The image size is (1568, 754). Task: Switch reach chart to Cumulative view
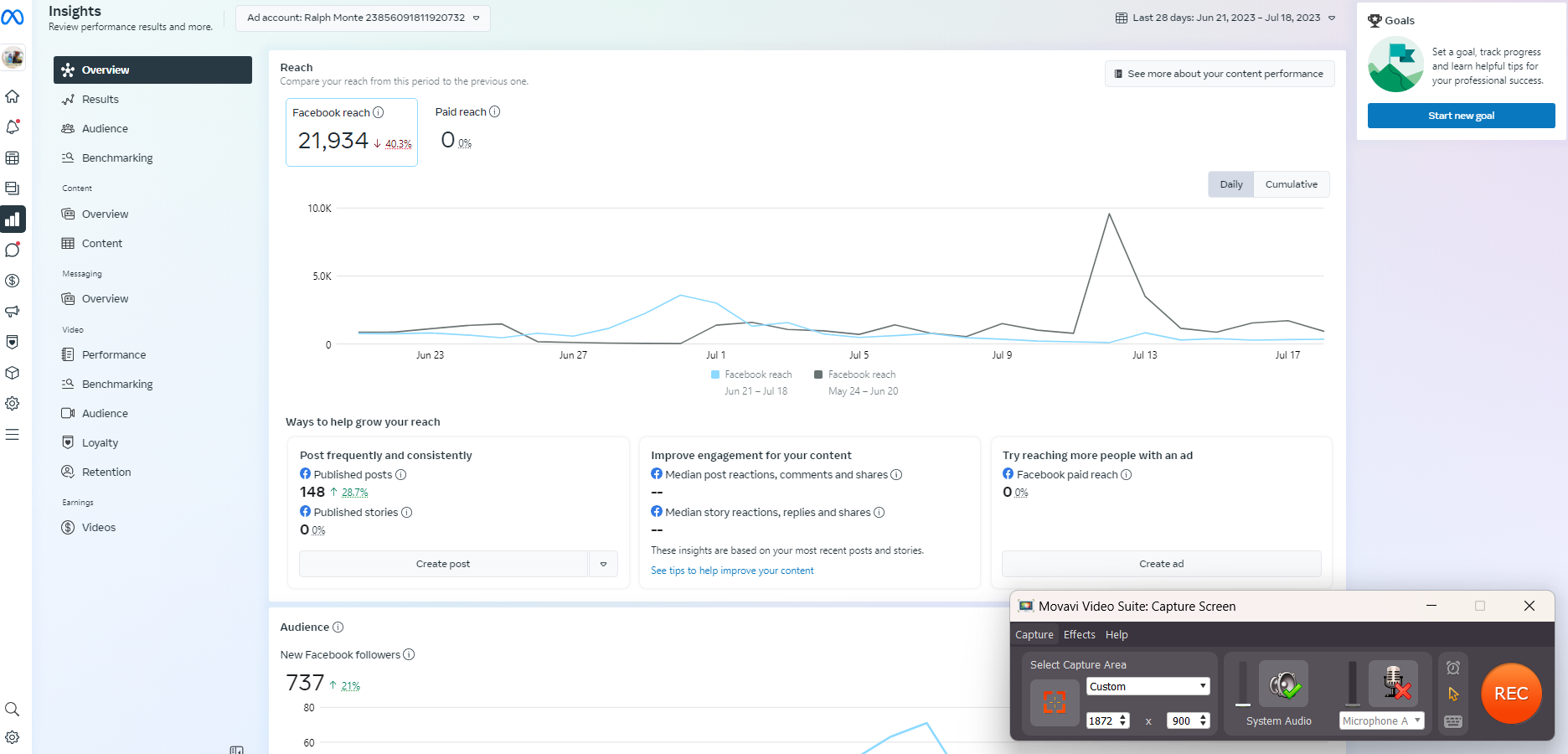pyautogui.click(x=1292, y=184)
